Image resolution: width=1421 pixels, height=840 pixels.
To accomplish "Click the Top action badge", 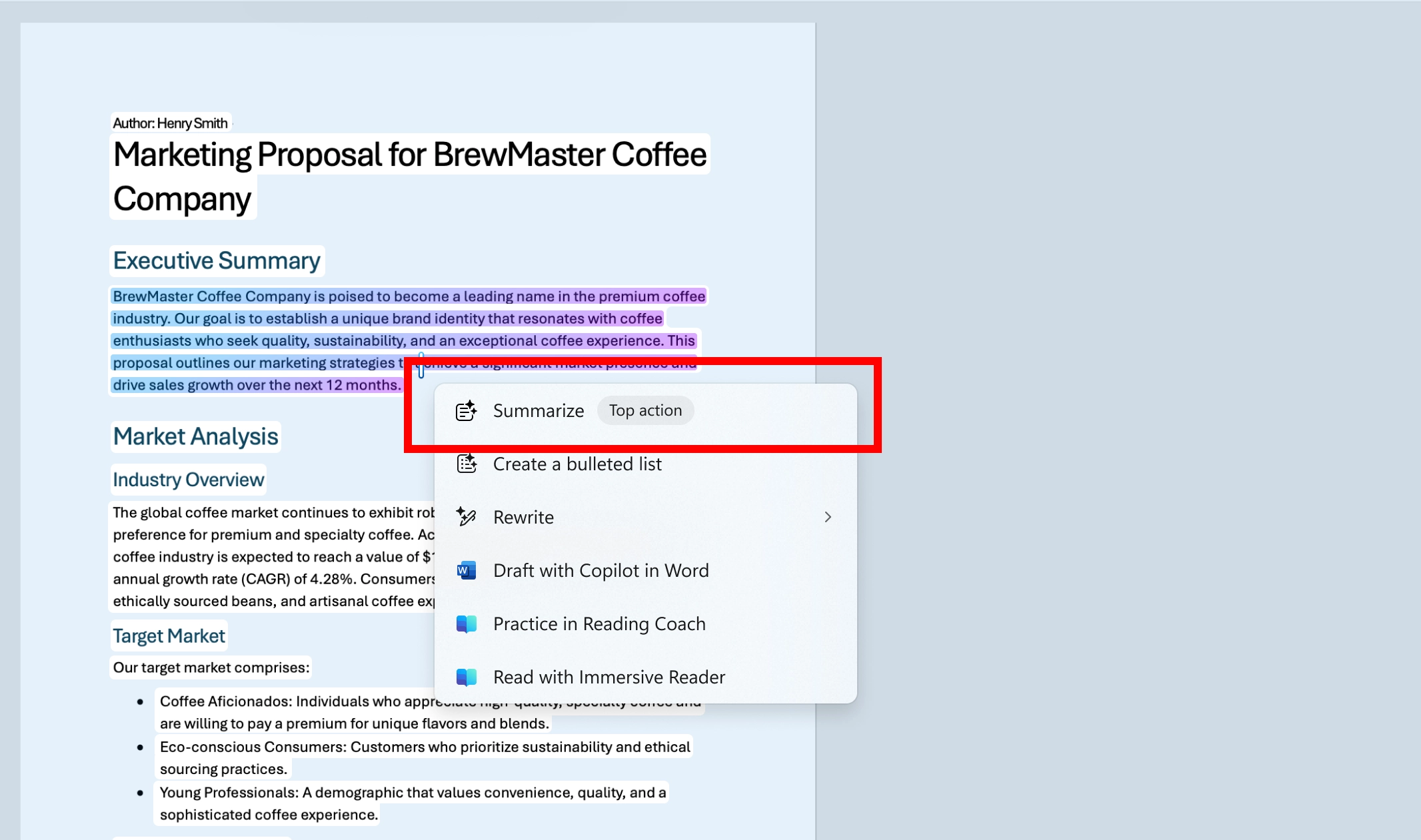I will tap(645, 410).
